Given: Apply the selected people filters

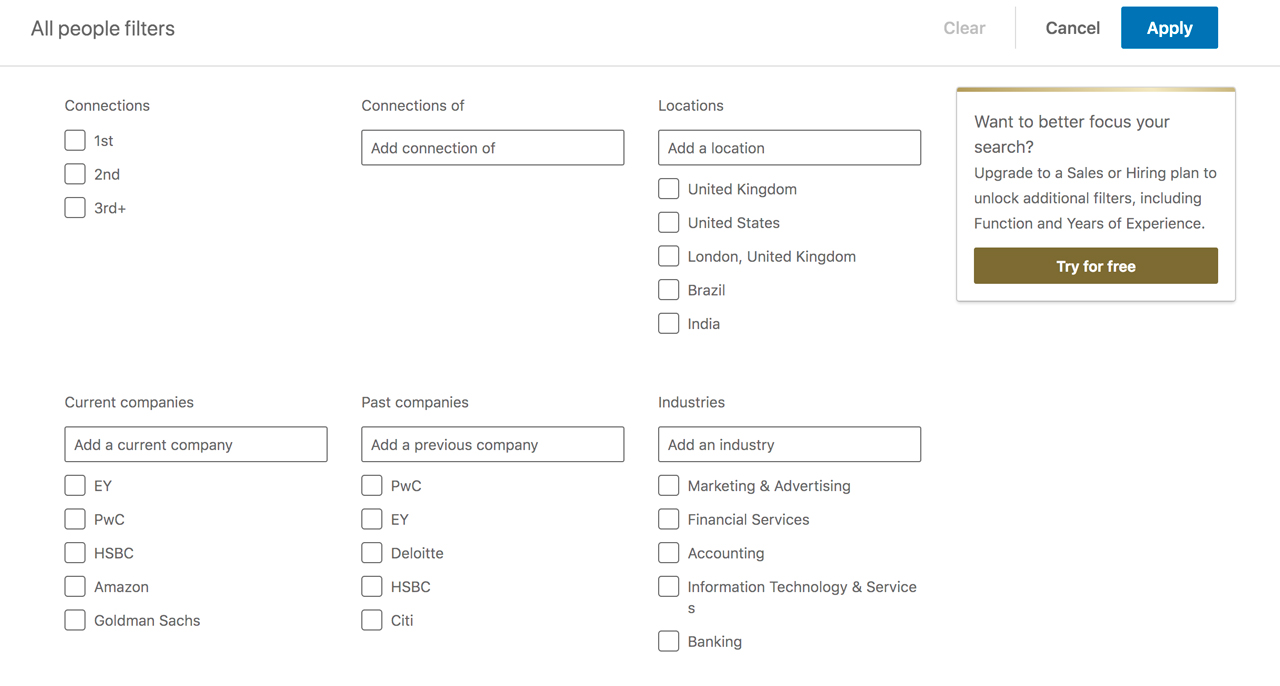Looking at the screenshot, I should [1169, 28].
